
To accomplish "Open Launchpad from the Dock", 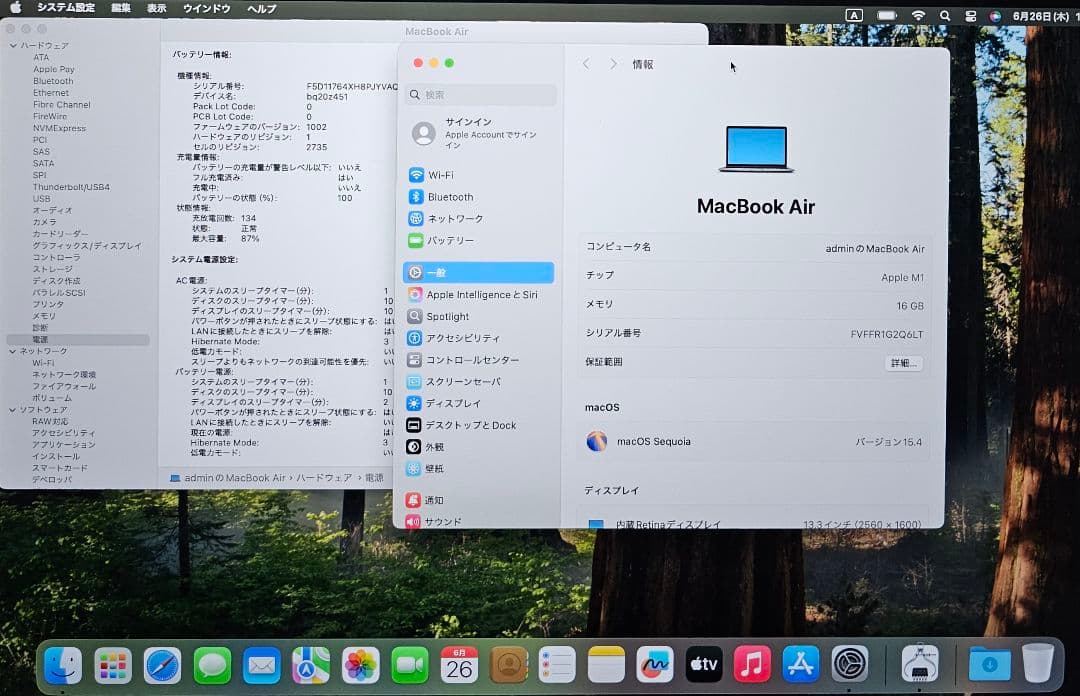I will click(x=113, y=666).
